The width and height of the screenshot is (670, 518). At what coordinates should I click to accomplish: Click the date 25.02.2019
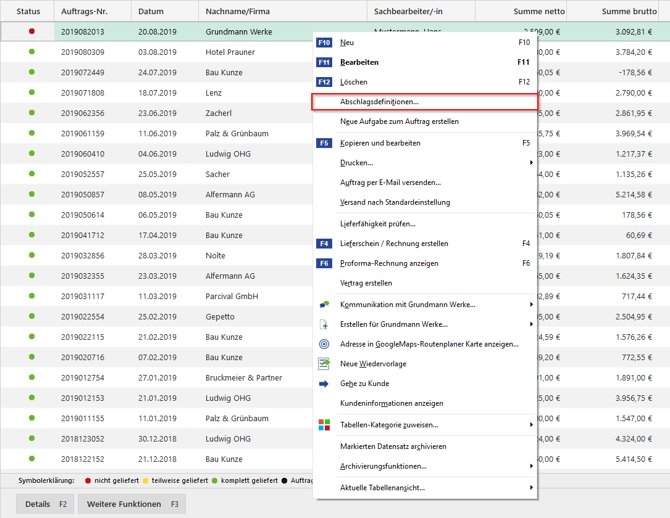pos(157,317)
